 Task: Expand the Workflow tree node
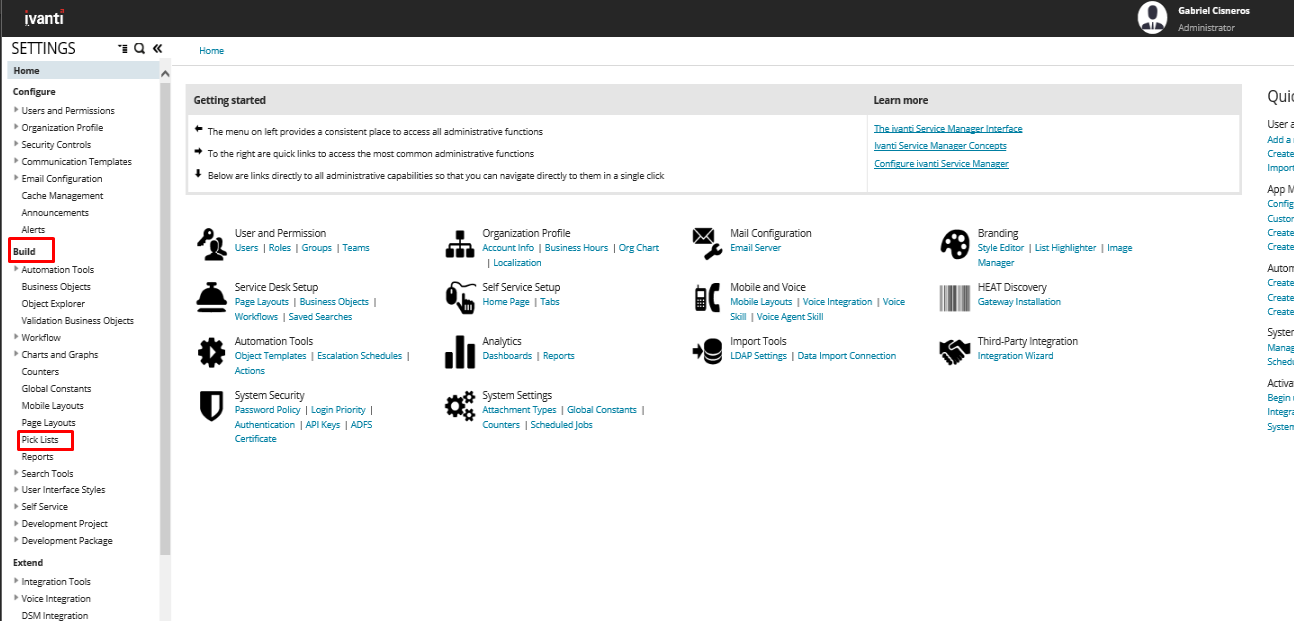(16, 337)
